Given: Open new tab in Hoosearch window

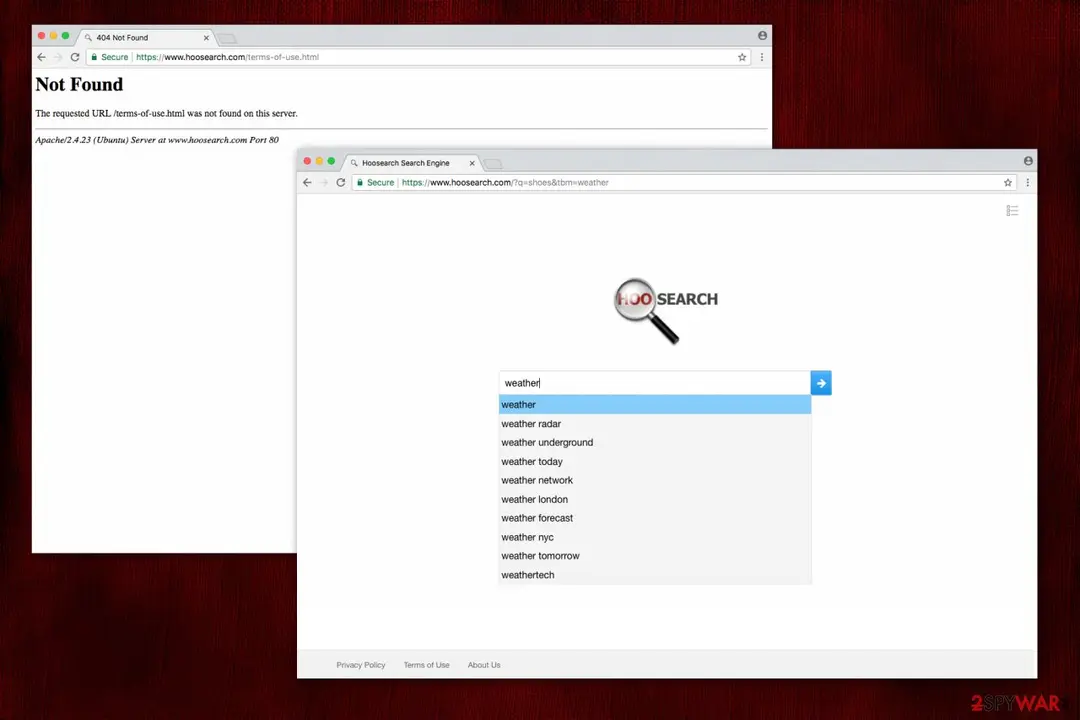Looking at the screenshot, I should [493, 164].
